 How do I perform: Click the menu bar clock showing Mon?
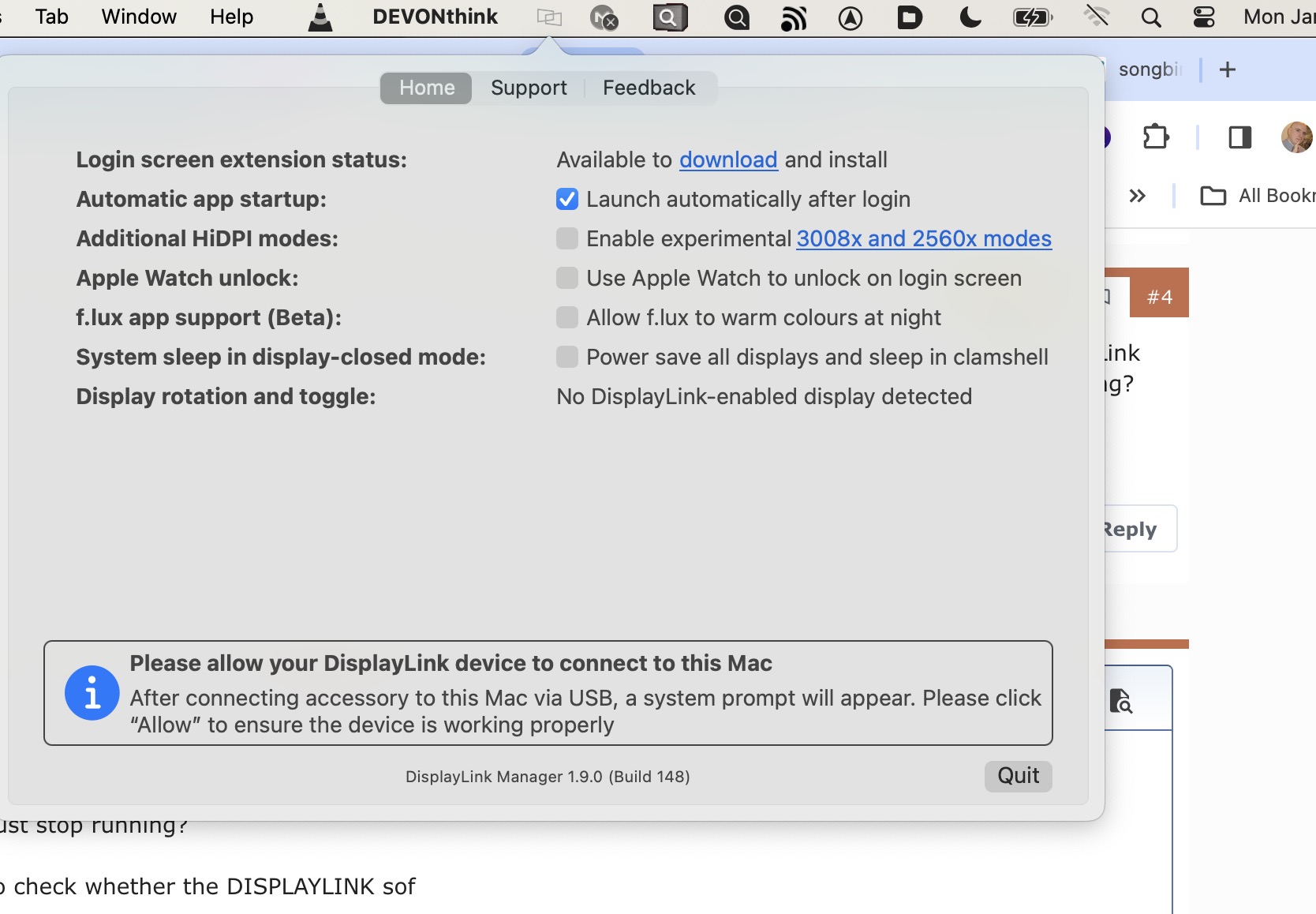coord(1280,17)
